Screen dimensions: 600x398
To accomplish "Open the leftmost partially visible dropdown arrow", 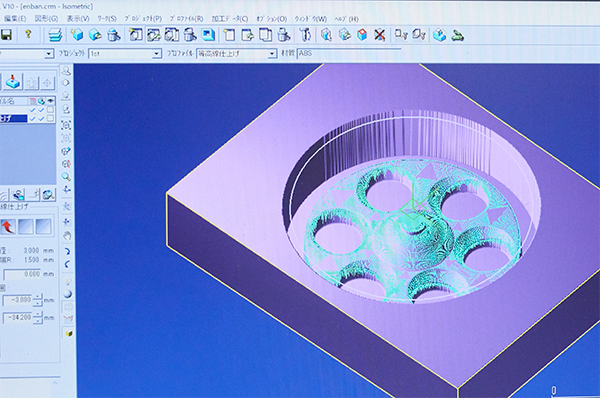I will point(48,54).
